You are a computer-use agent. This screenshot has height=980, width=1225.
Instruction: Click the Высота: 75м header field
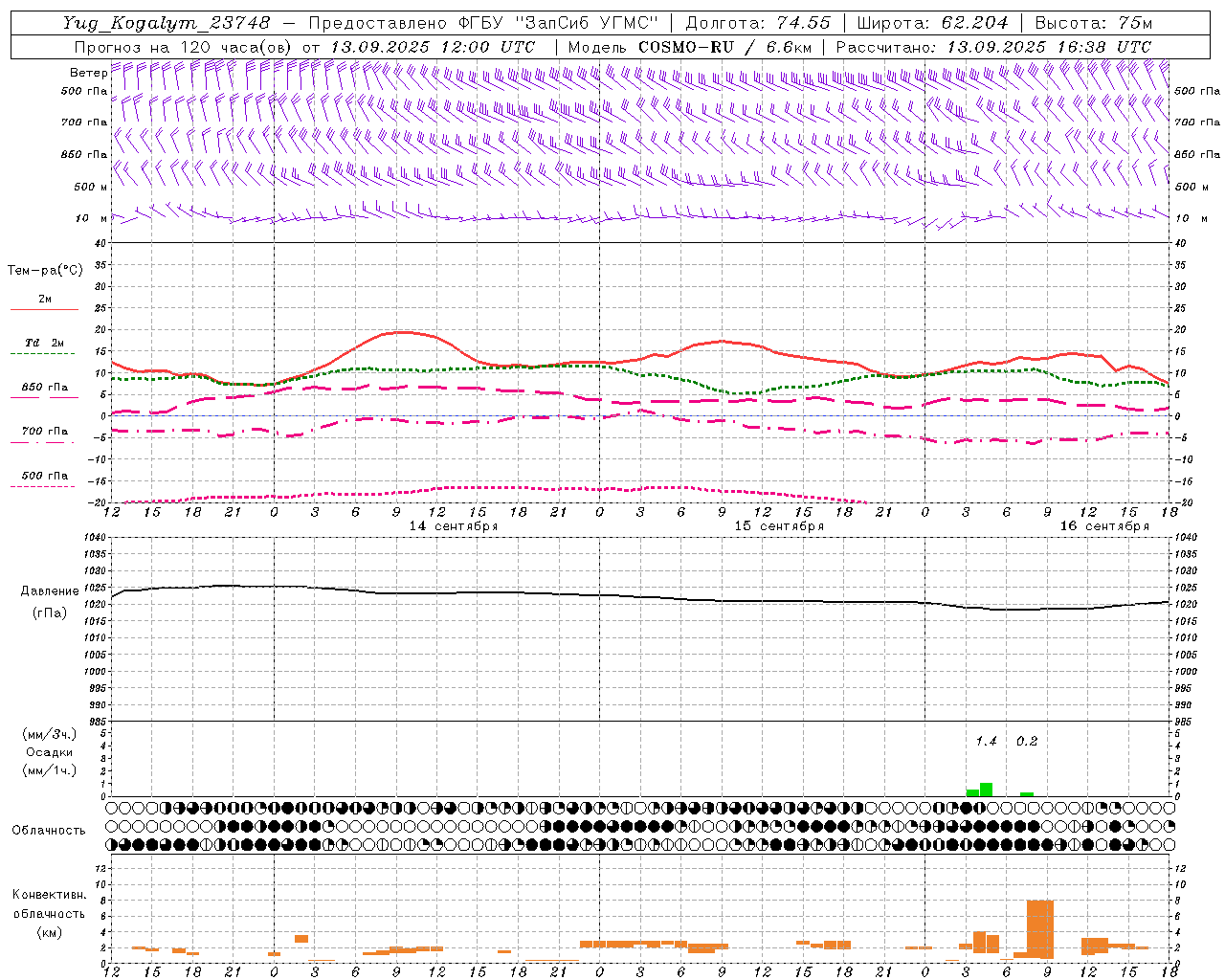(x=1094, y=23)
